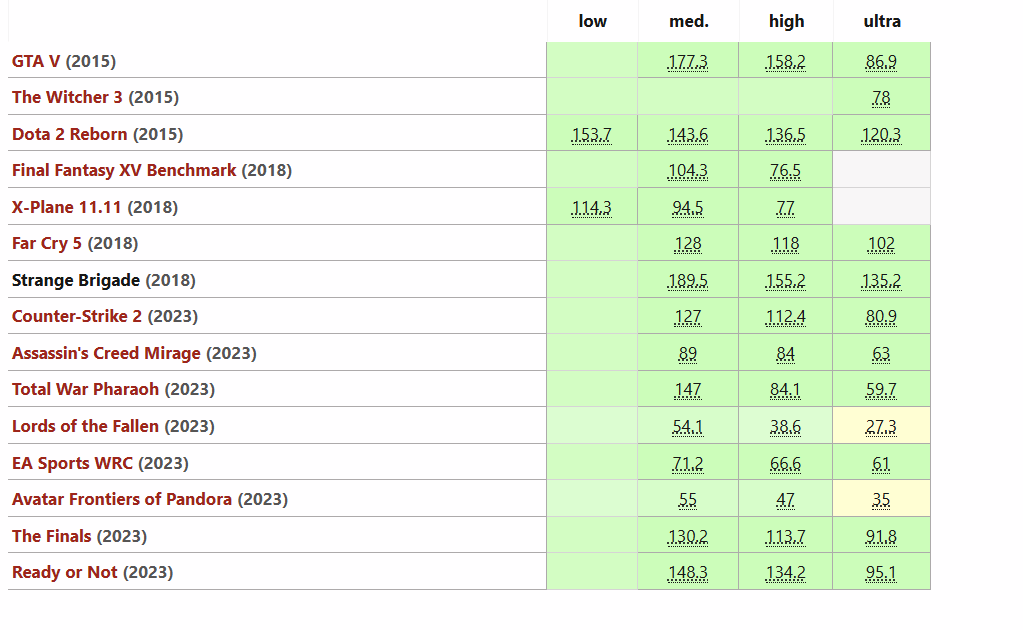This screenshot has width=1023, height=630.
Task: Click Total War Pharaoh medium value 147
Action: 688,390
